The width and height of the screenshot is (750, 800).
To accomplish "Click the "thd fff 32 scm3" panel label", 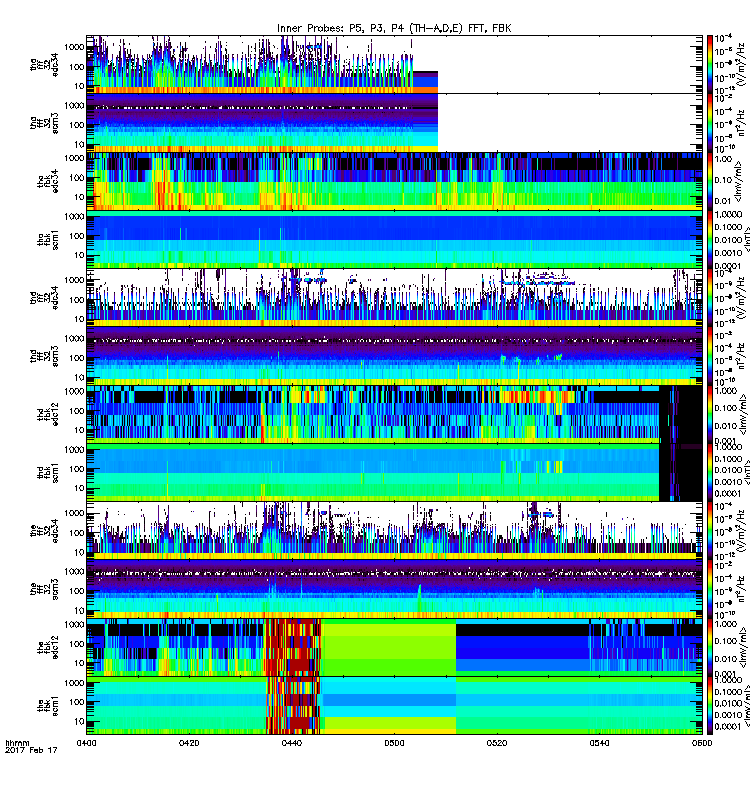I will 44,356.
